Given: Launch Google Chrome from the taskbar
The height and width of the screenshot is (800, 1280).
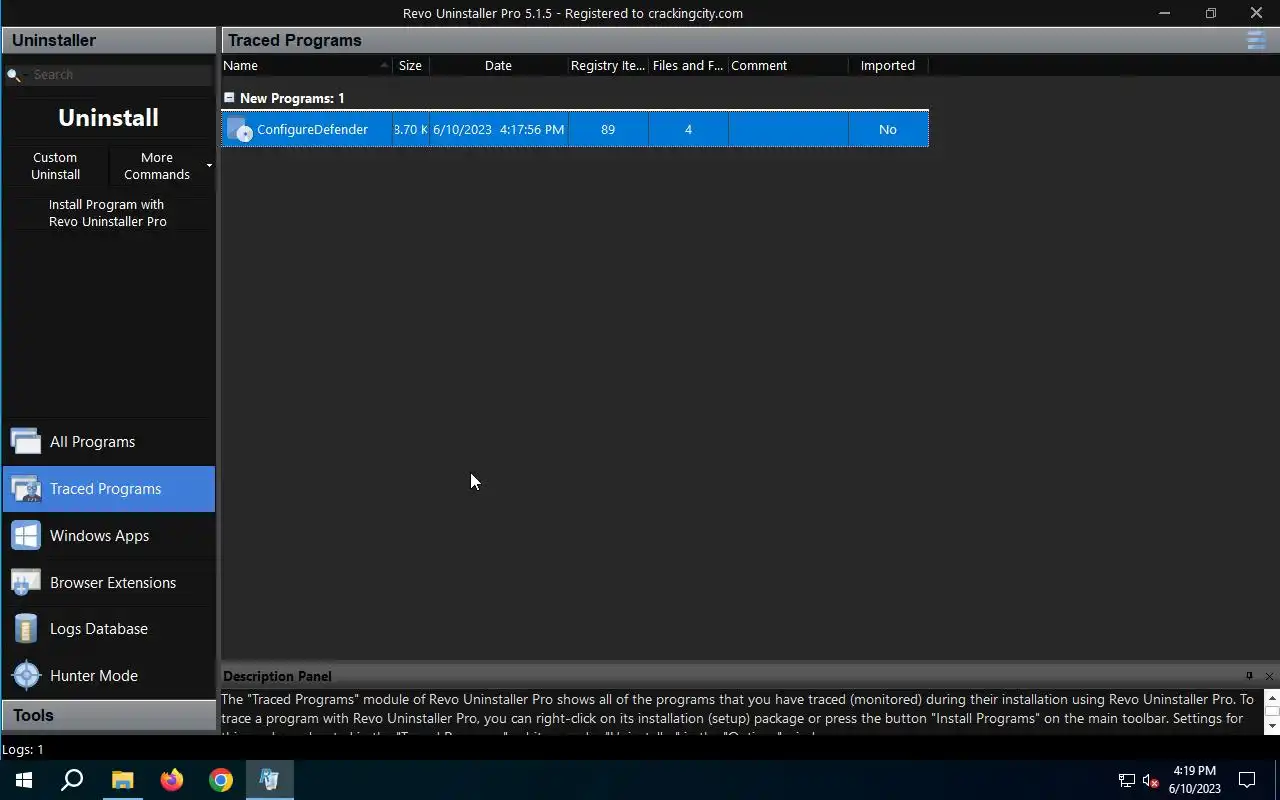Looking at the screenshot, I should 220,780.
